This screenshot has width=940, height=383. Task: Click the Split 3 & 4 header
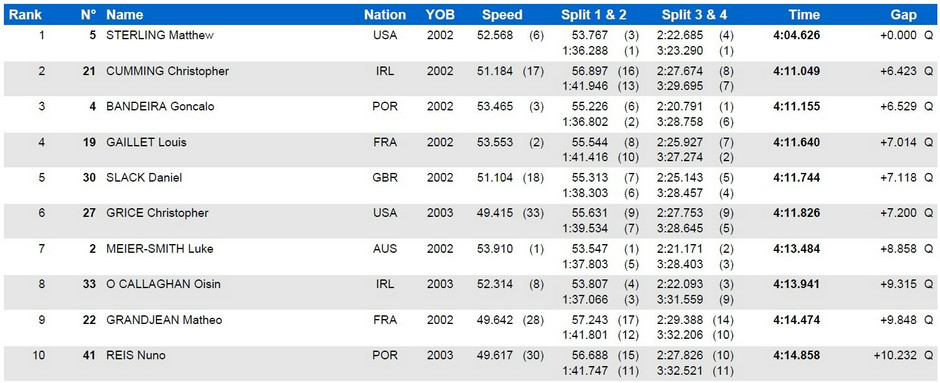tap(695, 15)
